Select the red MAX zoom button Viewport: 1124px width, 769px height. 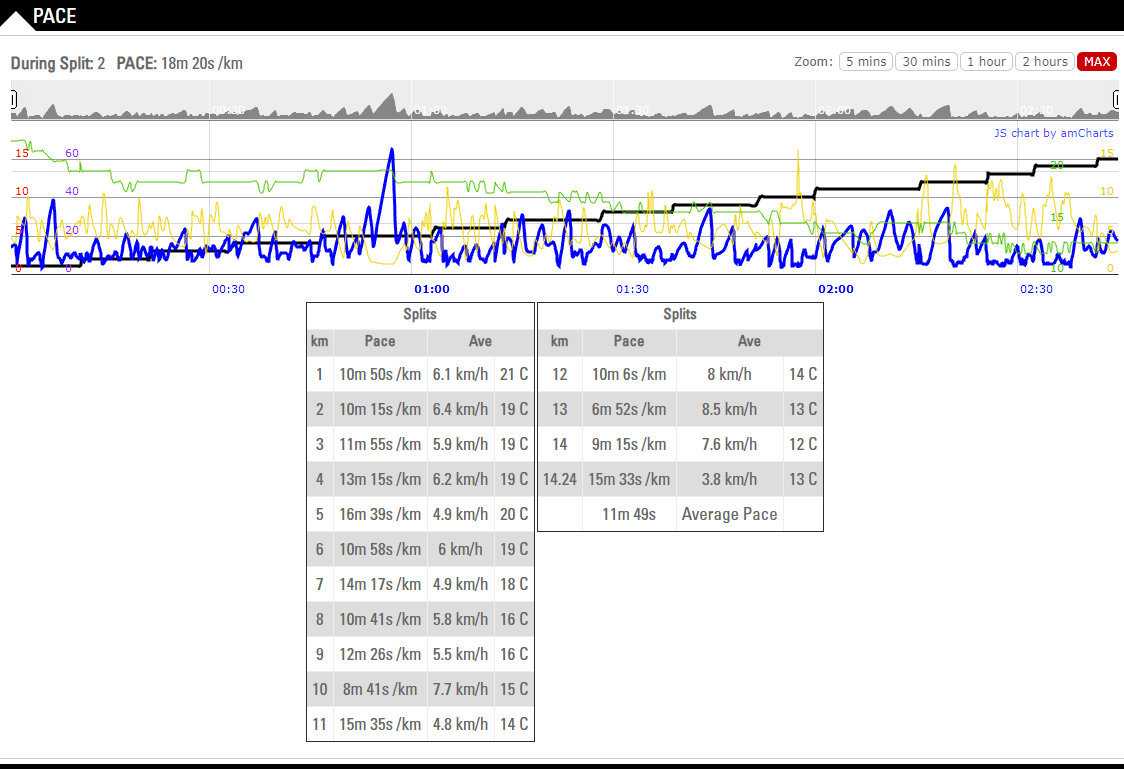[x=1096, y=62]
